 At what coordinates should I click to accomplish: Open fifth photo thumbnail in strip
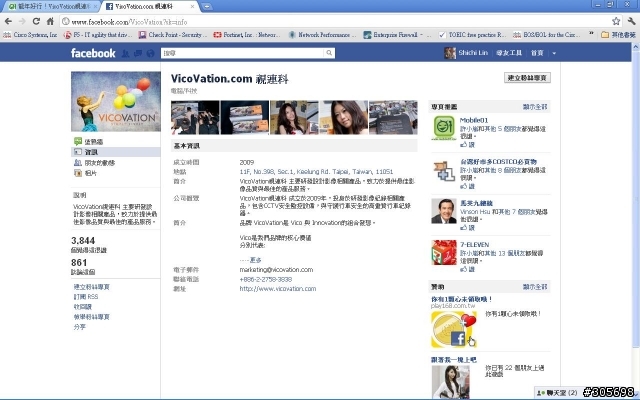393,118
